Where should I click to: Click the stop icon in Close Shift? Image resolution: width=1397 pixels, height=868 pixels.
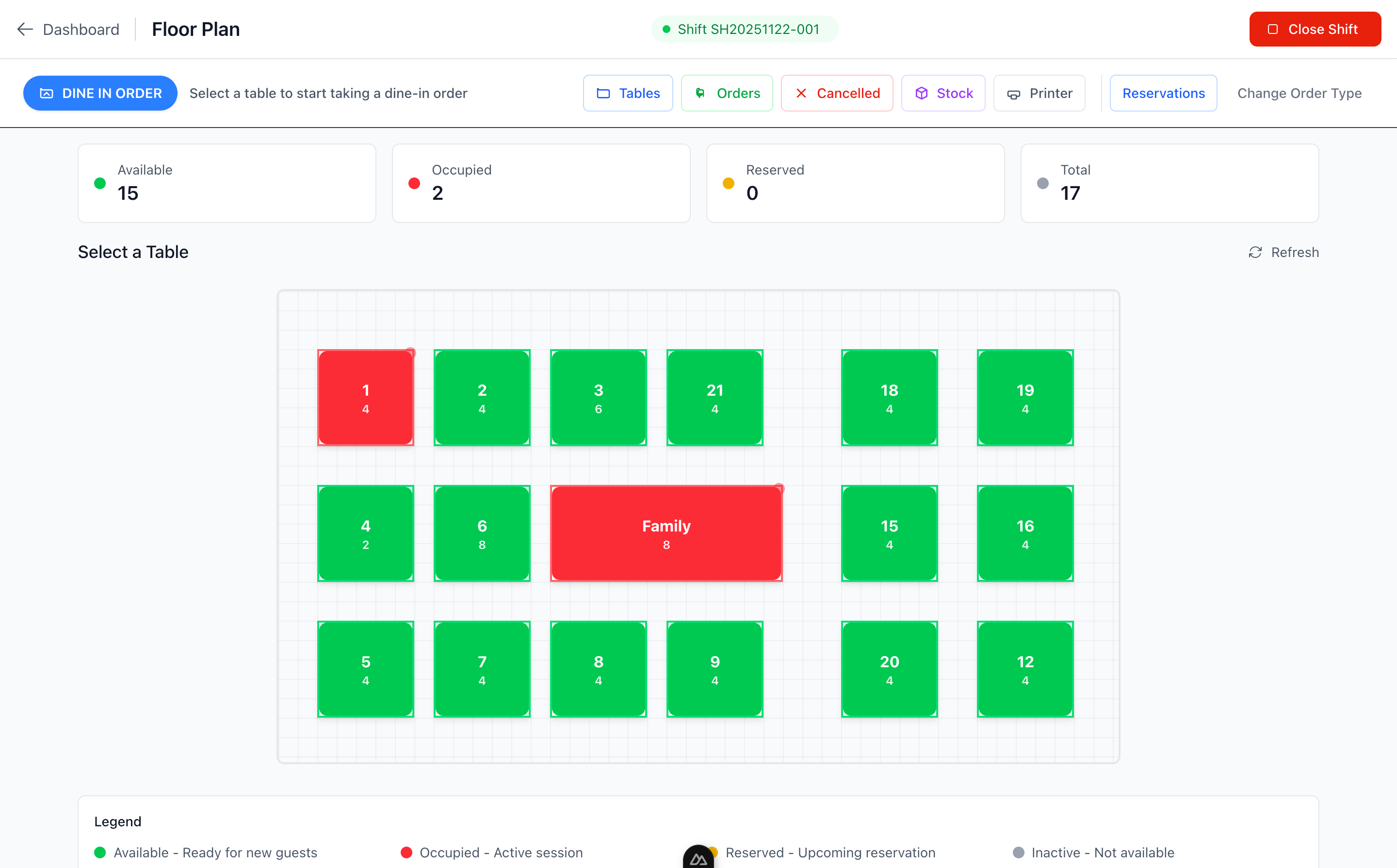click(1272, 29)
